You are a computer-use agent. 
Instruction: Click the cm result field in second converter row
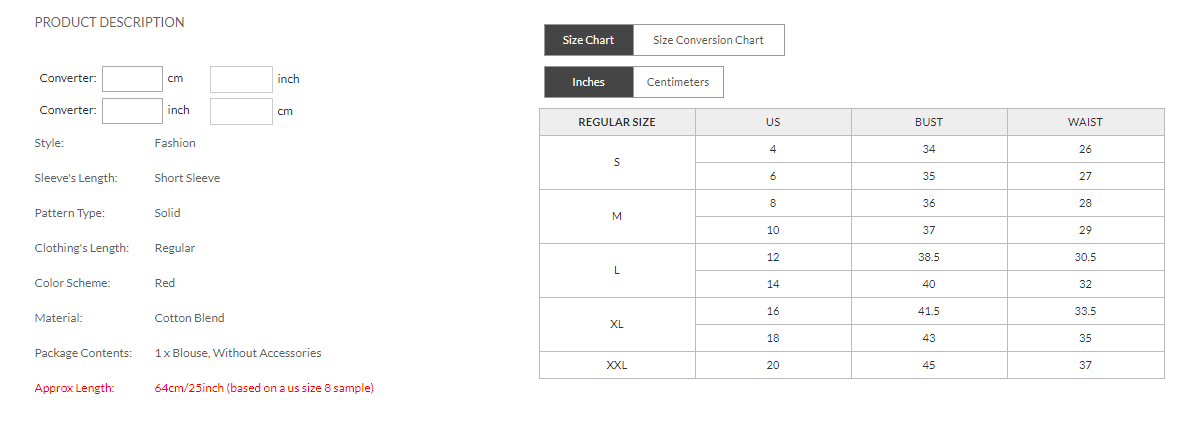[x=241, y=110]
